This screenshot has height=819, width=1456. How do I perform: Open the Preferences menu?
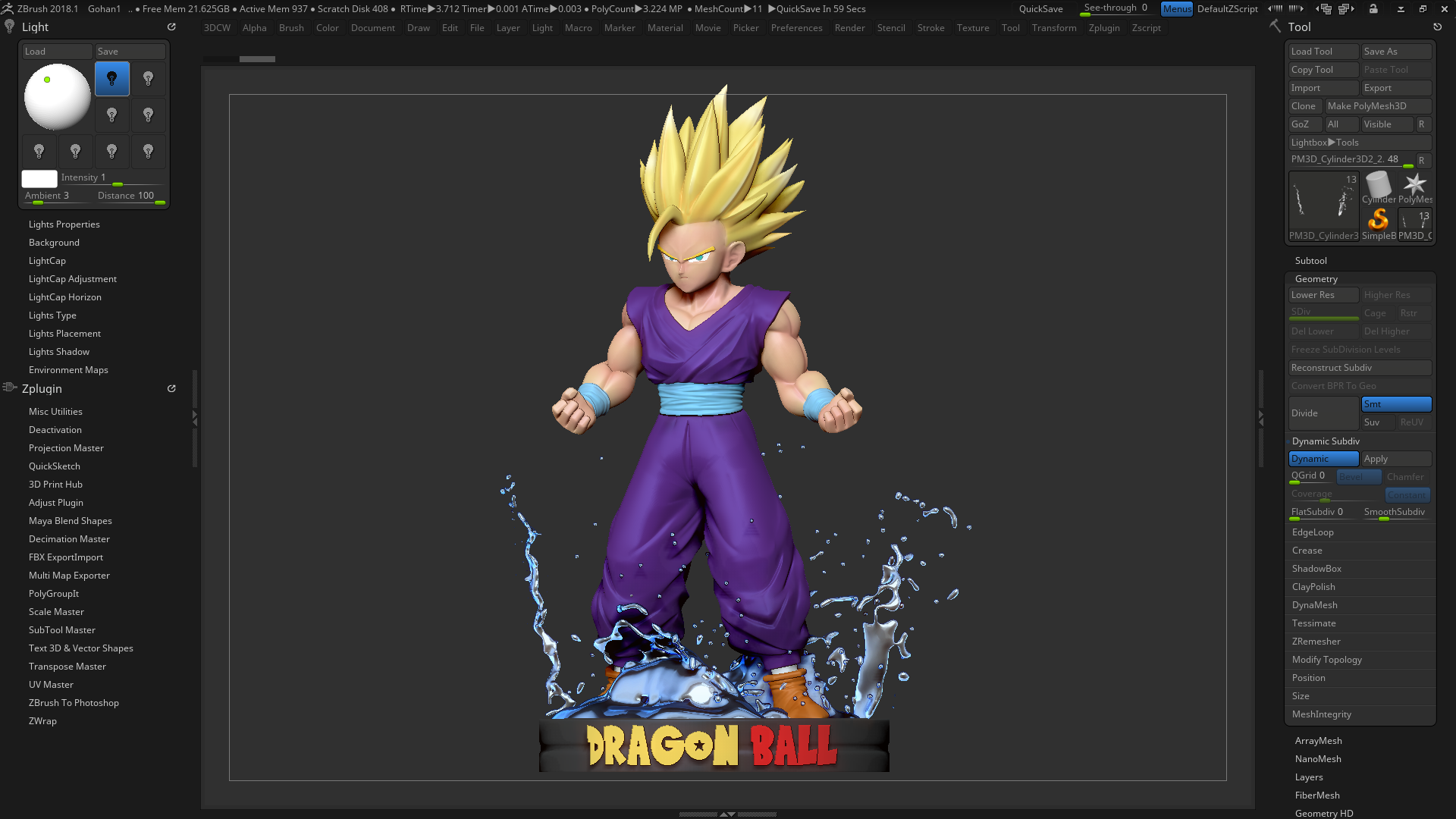796,27
